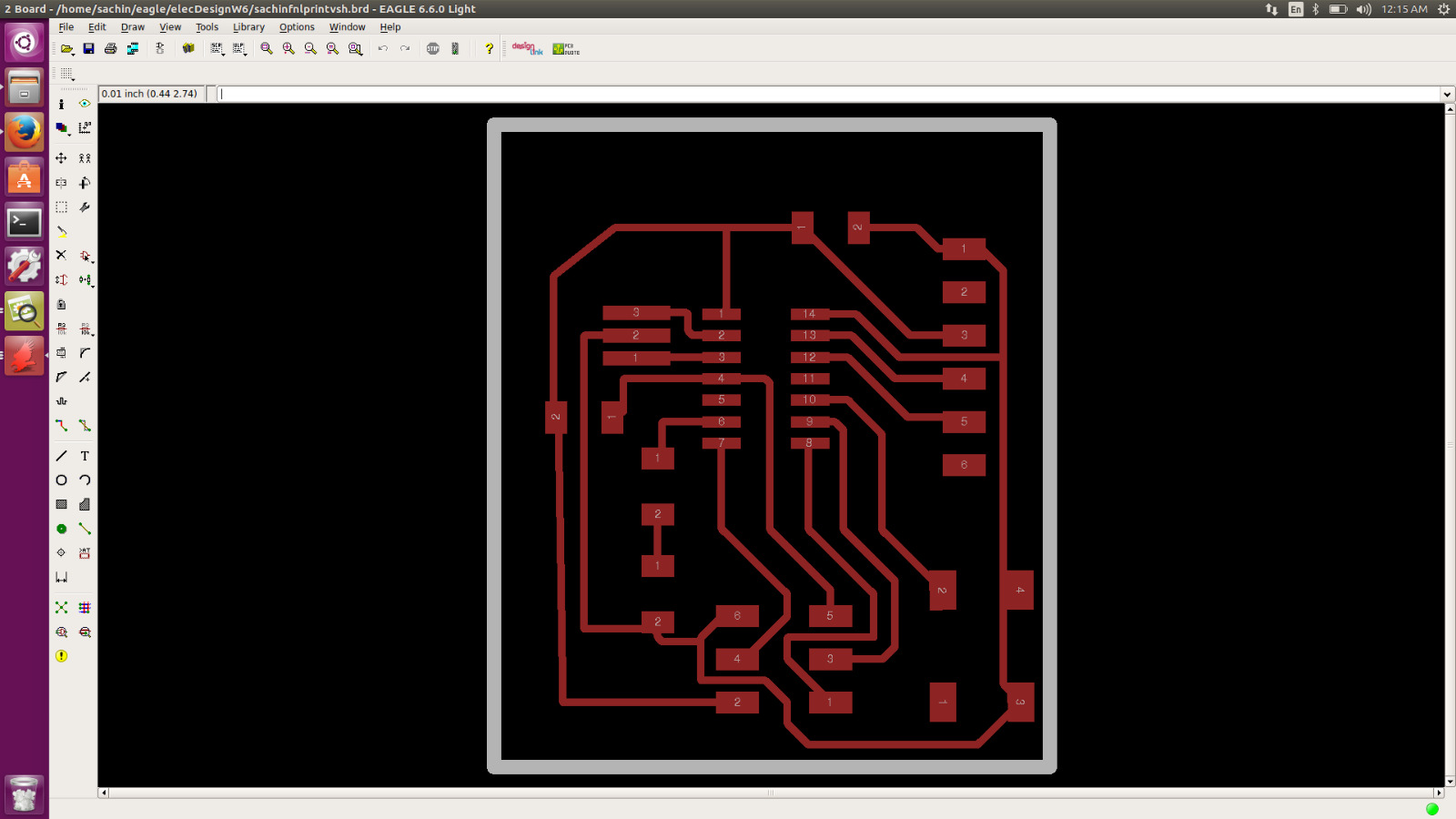Open the Draw menu

pos(133,27)
